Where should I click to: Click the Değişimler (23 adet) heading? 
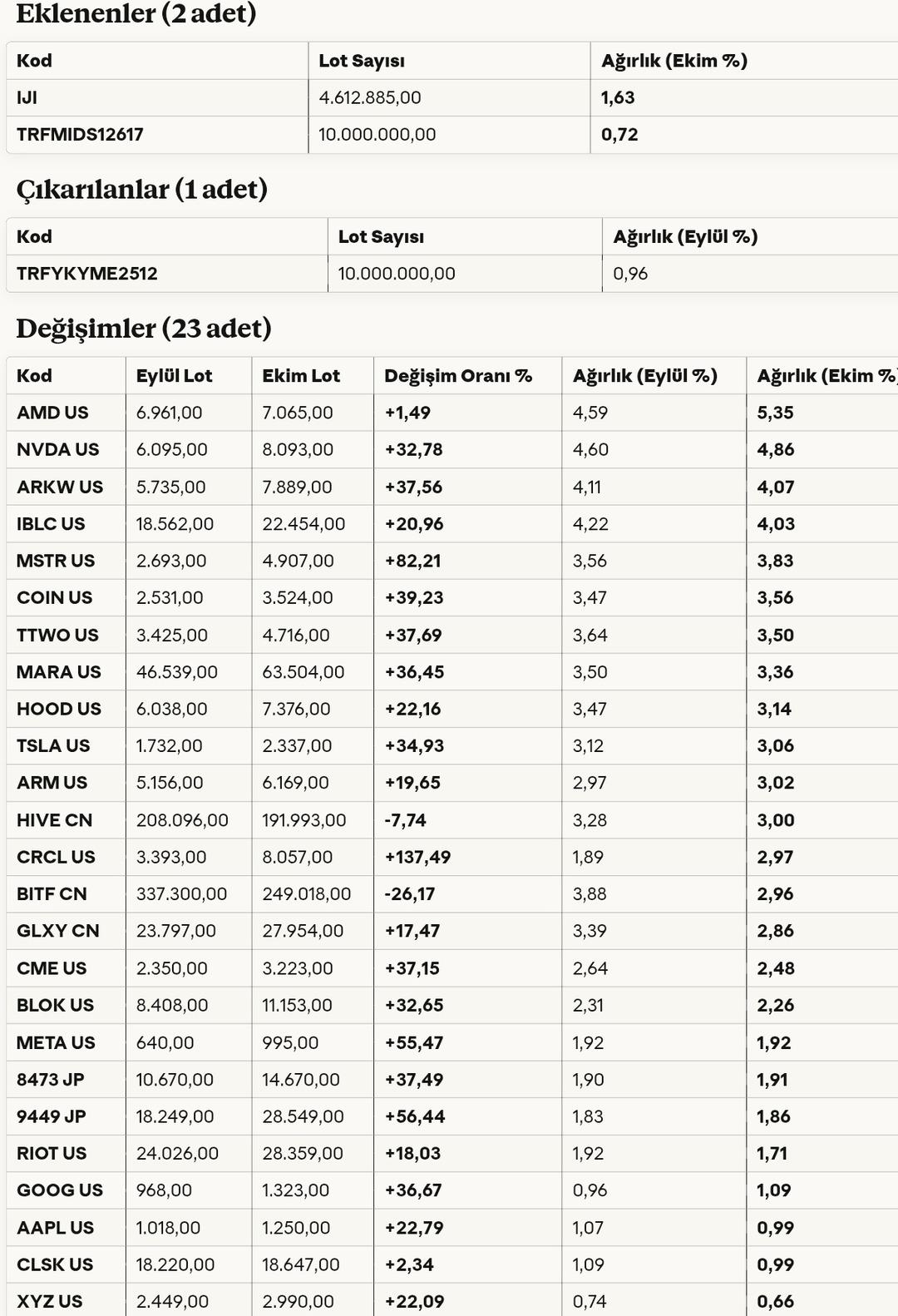(144, 329)
